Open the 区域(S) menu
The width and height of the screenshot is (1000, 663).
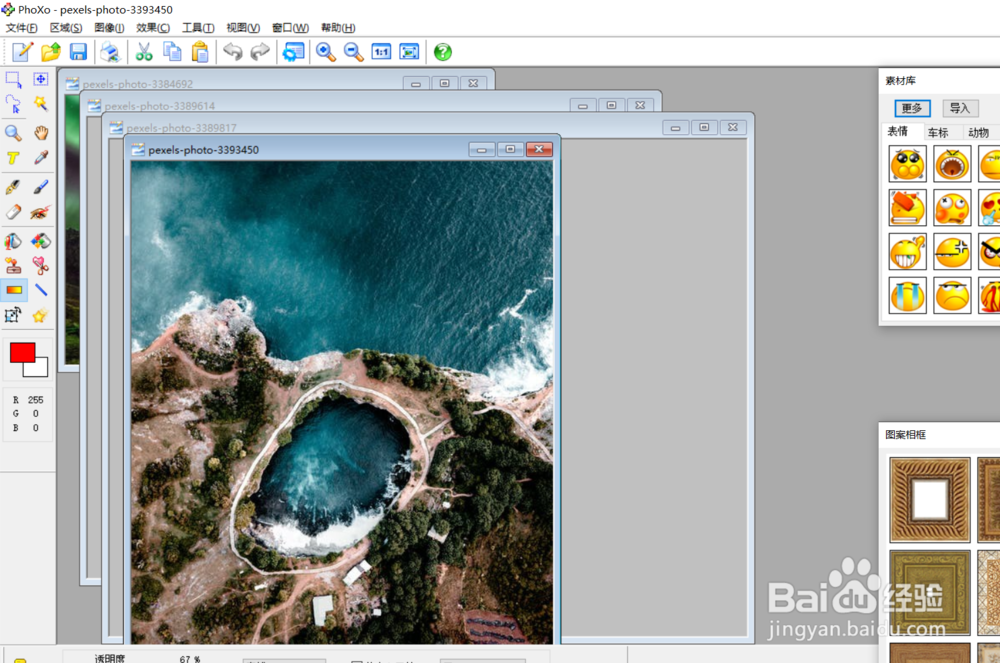[66, 27]
